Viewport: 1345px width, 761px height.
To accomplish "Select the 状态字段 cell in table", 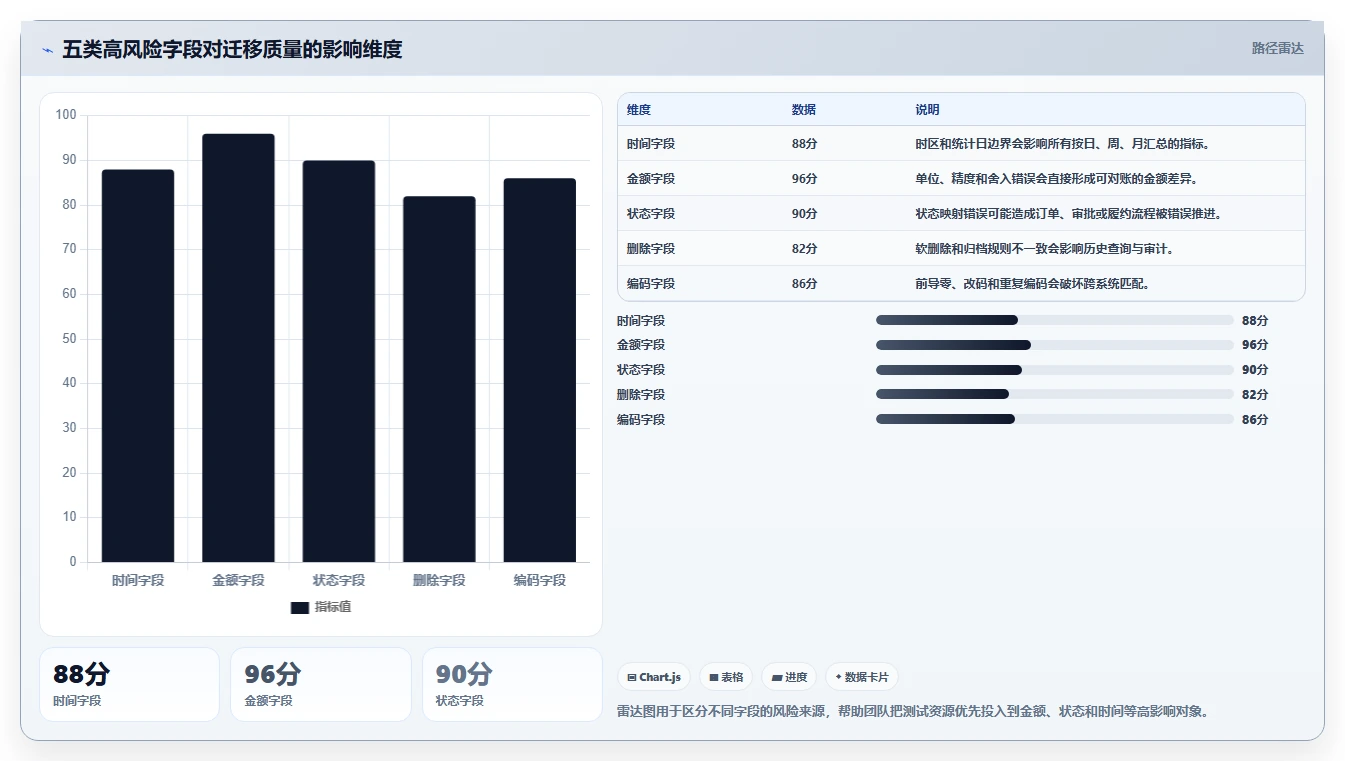I will [651, 214].
